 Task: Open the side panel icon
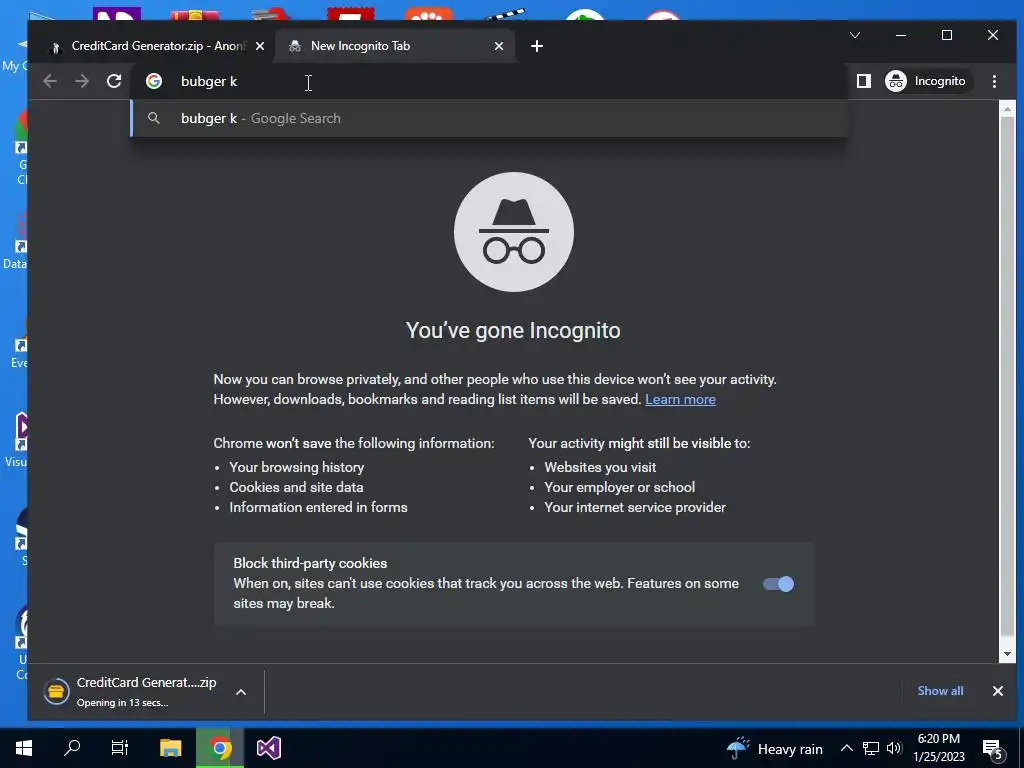tap(863, 81)
